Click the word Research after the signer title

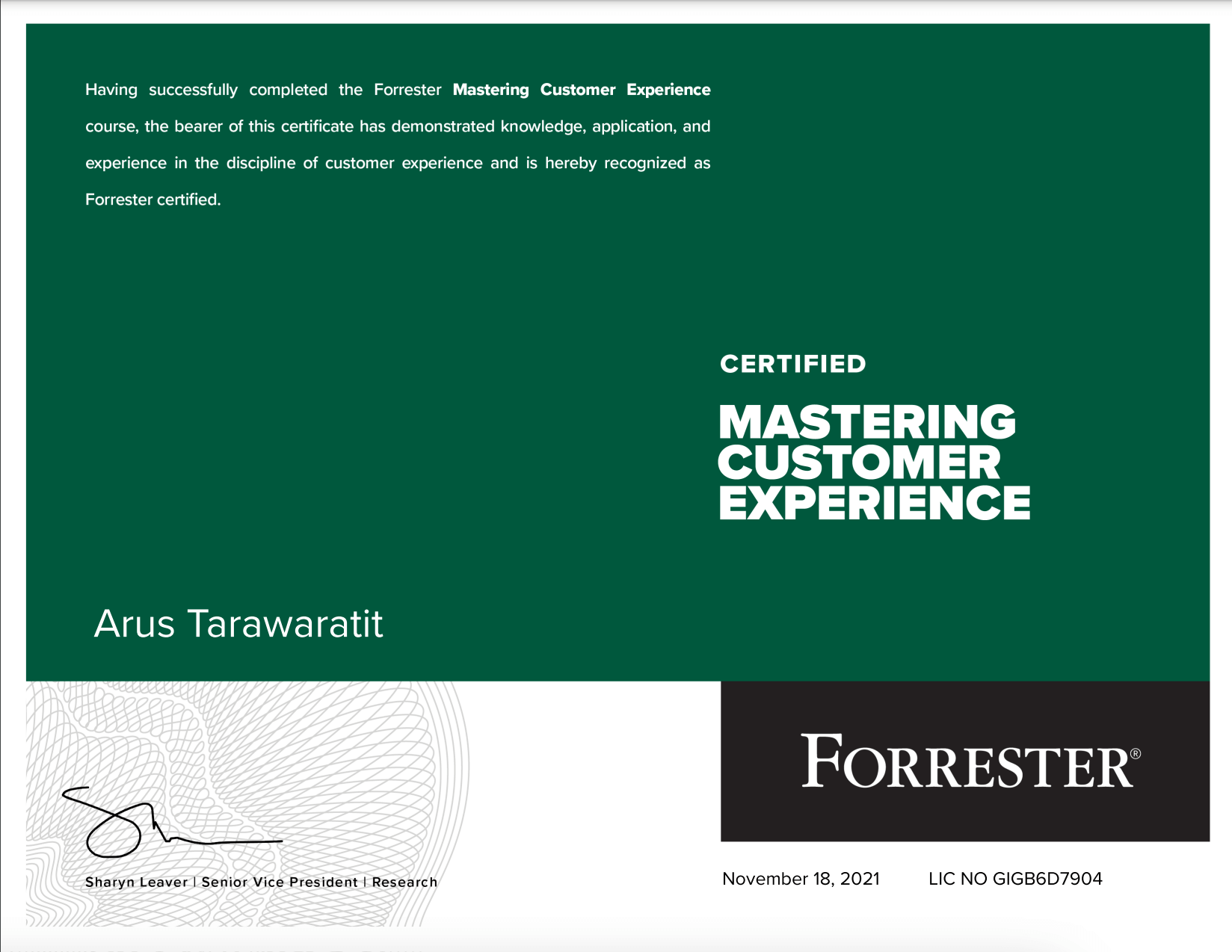(404, 882)
